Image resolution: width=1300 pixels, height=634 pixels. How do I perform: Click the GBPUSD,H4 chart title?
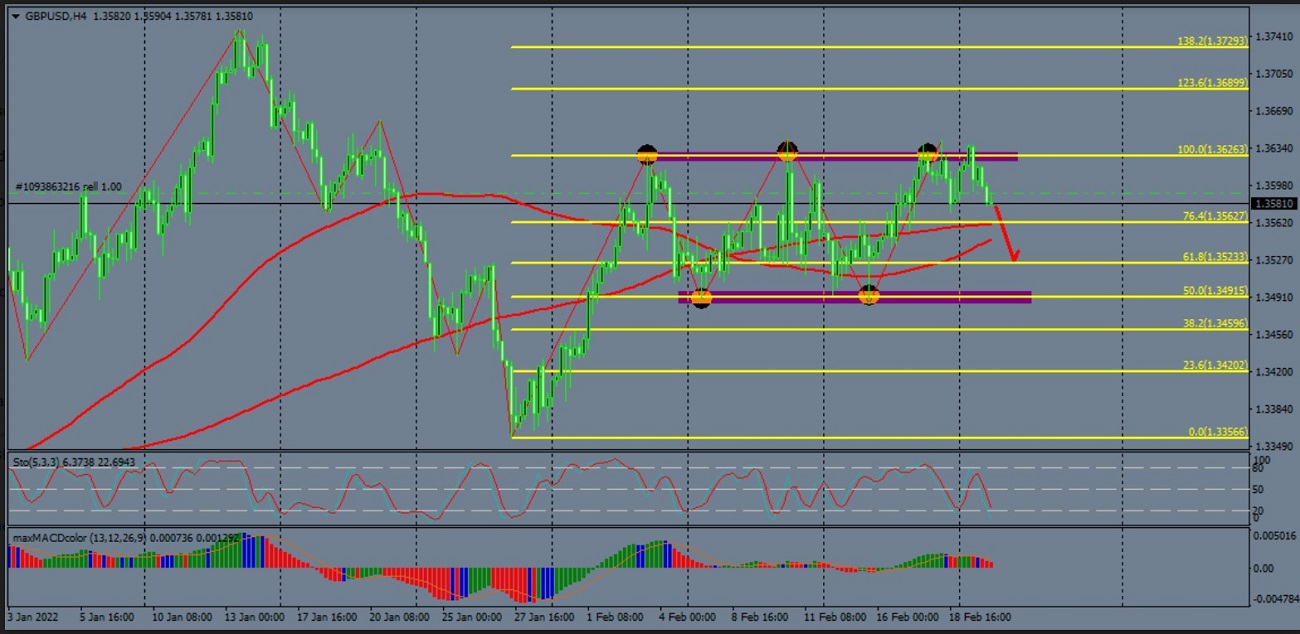(x=56, y=16)
